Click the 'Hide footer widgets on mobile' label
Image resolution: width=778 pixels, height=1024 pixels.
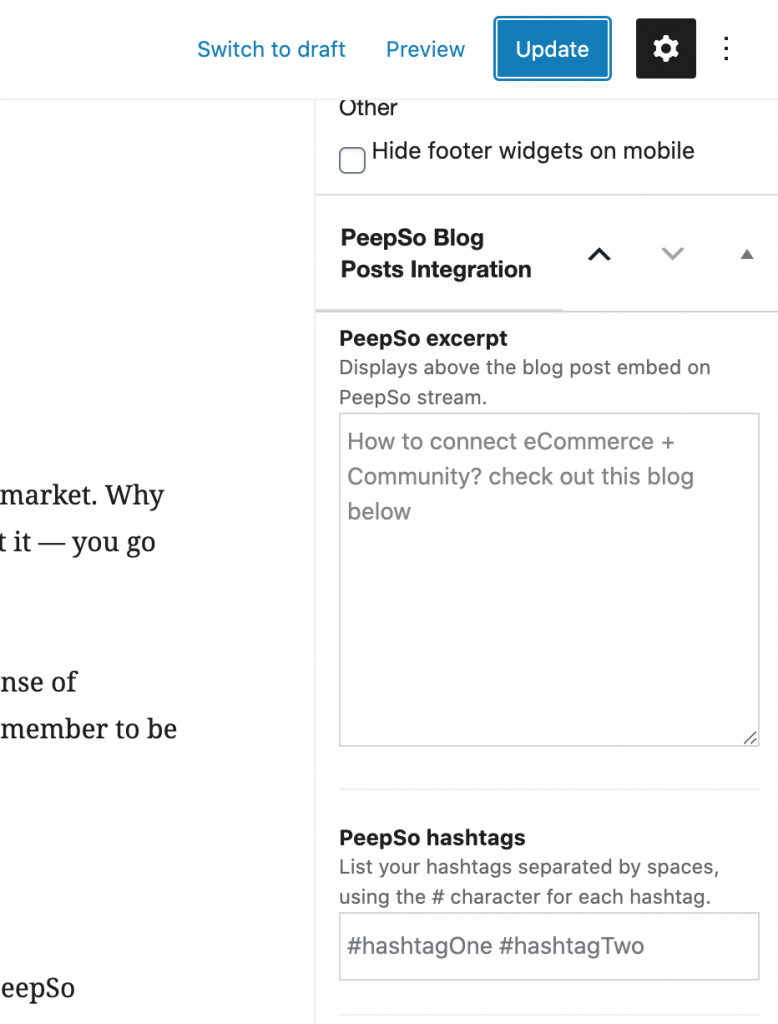tap(532, 151)
